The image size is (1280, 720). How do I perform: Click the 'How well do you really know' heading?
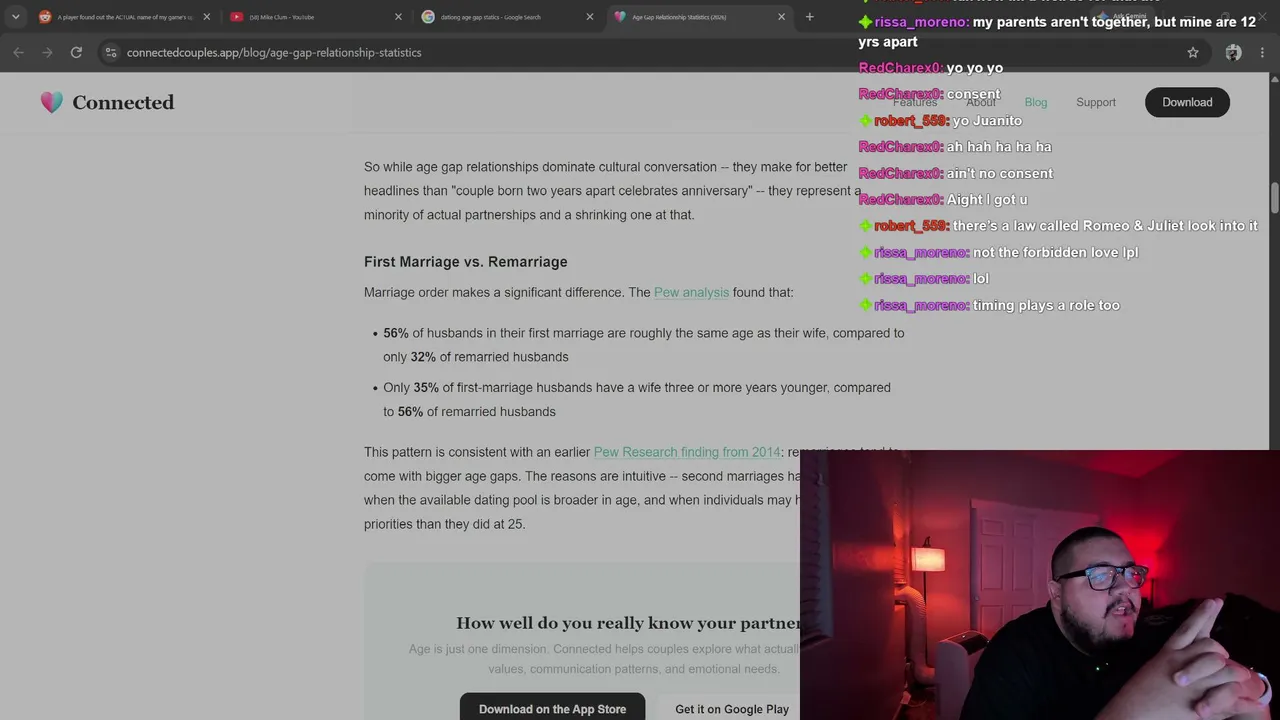click(x=628, y=623)
